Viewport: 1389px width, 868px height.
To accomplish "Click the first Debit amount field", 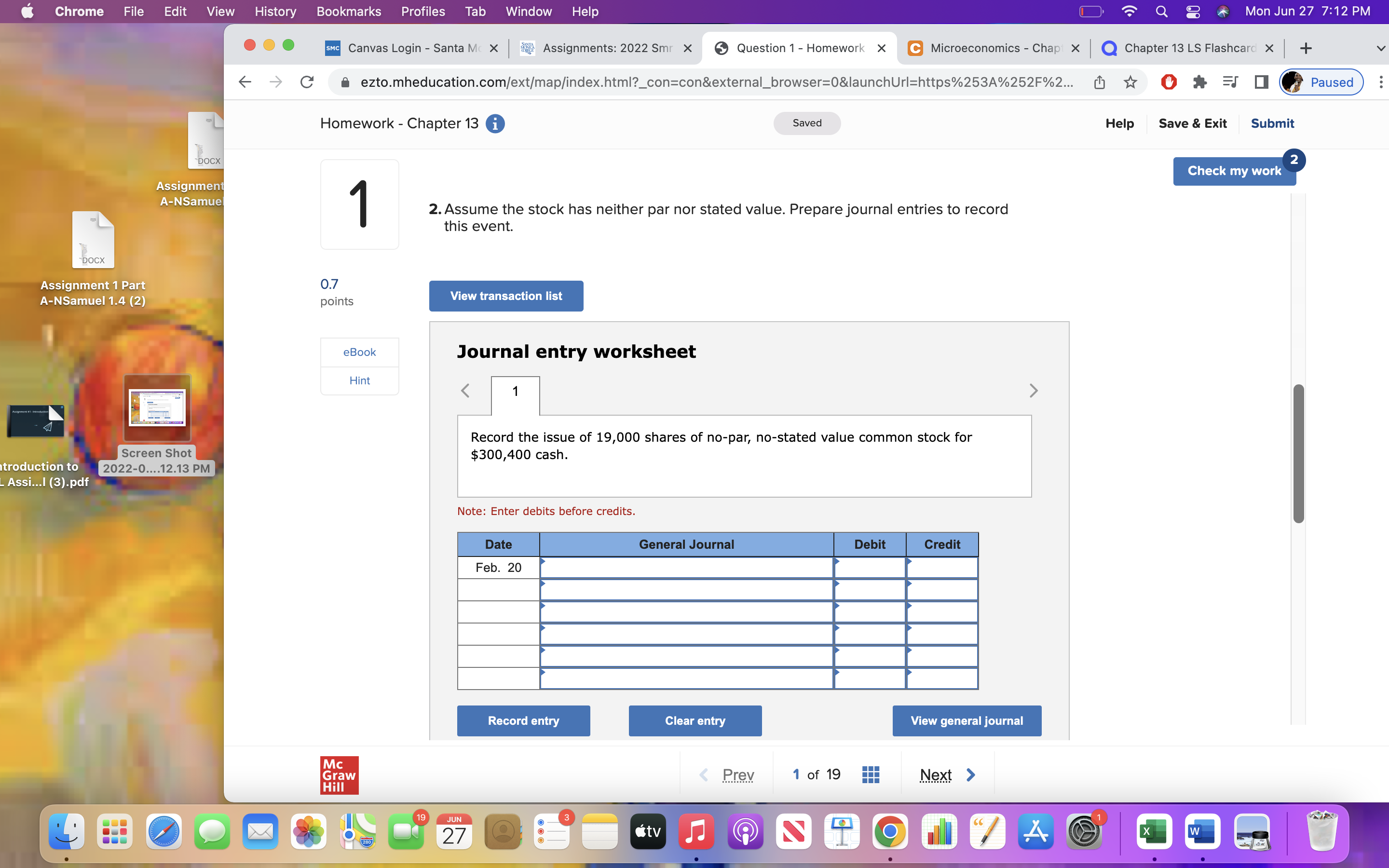I will [870, 568].
